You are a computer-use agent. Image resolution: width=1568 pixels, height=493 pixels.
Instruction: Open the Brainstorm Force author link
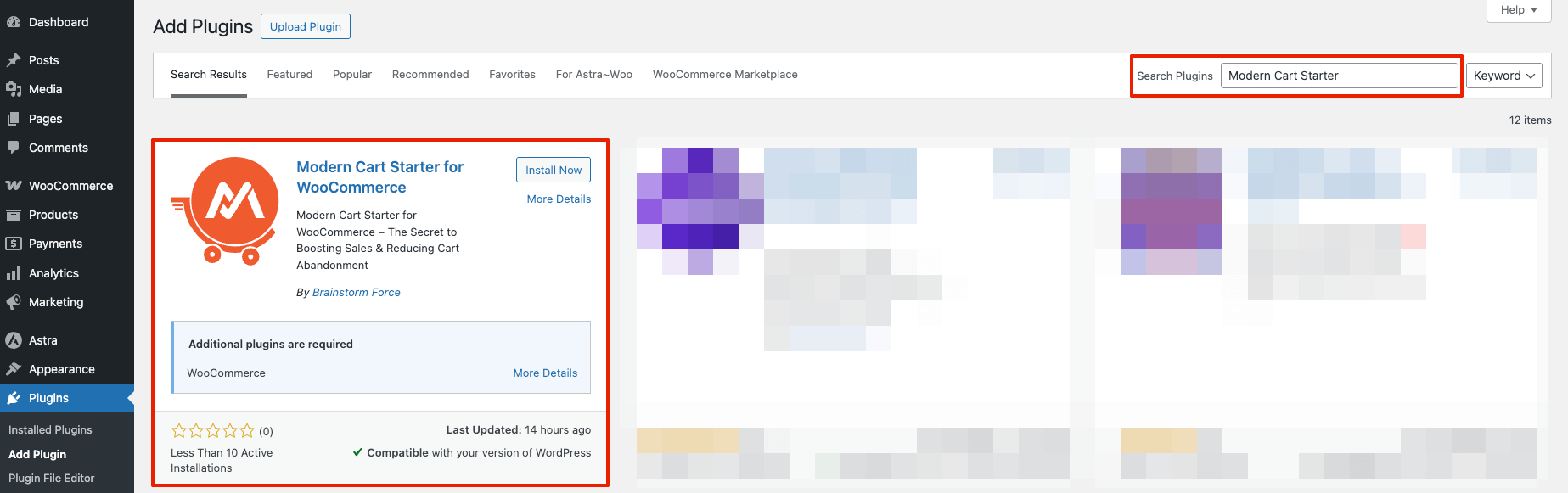coord(357,292)
